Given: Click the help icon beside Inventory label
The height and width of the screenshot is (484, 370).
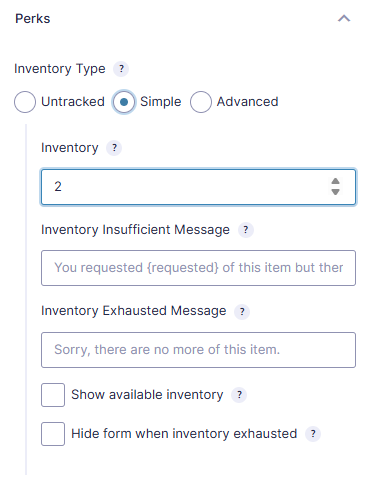Looking at the screenshot, I should coord(114,148).
